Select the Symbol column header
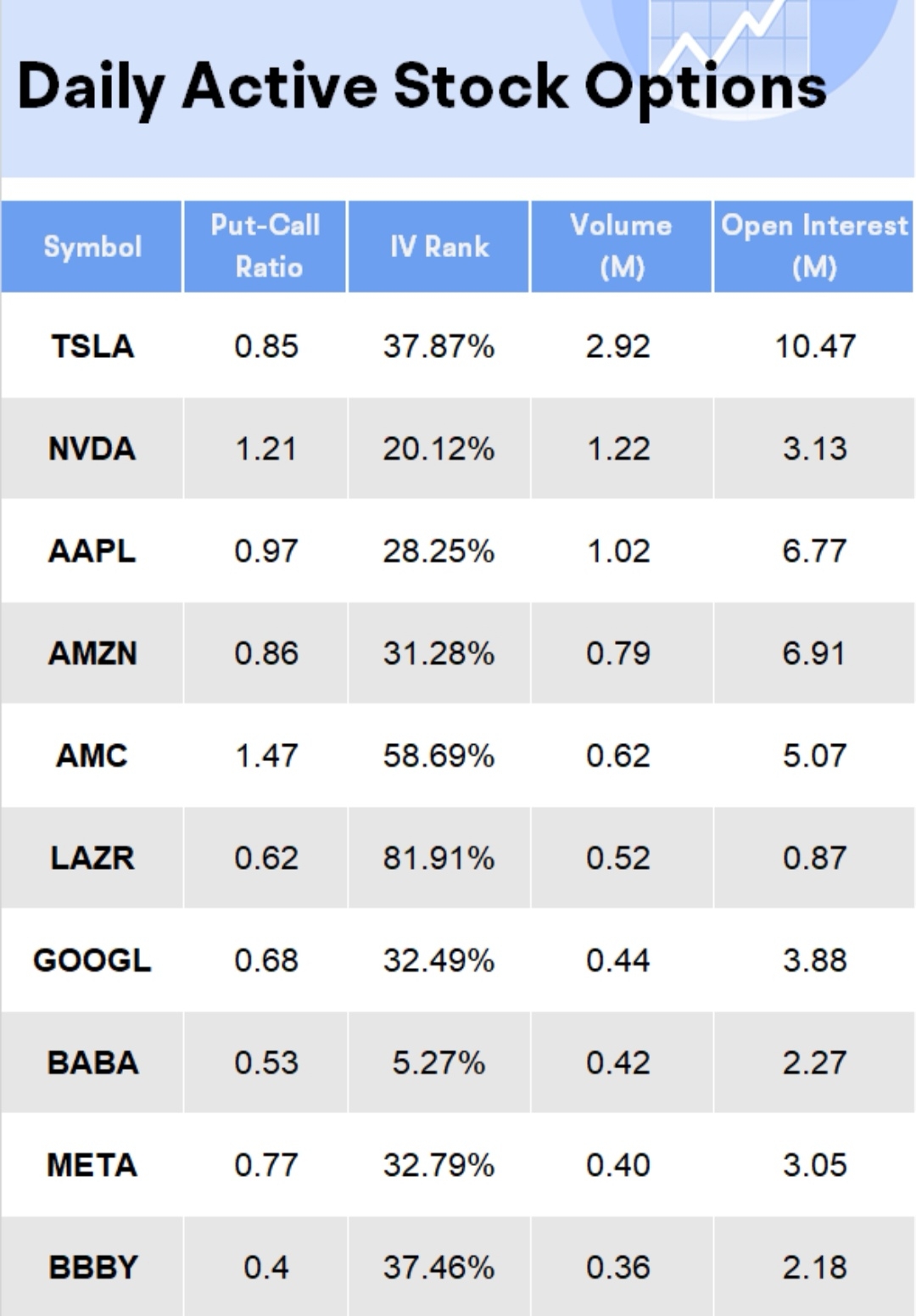The width and height of the screenshot is (916, 1316). pyautogui.click(x=92, y=247)
